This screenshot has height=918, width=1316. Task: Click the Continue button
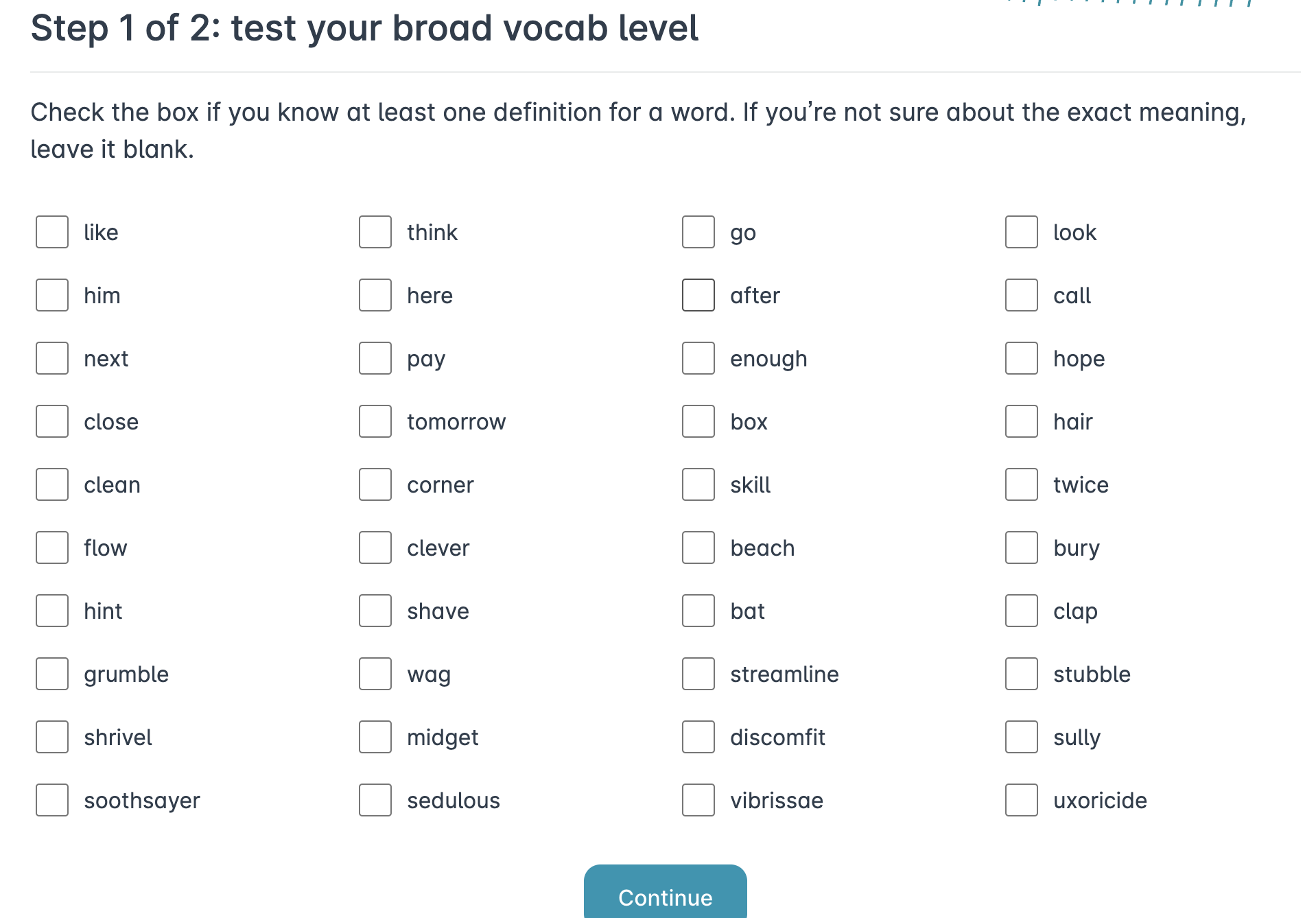[x=665, y=892]
